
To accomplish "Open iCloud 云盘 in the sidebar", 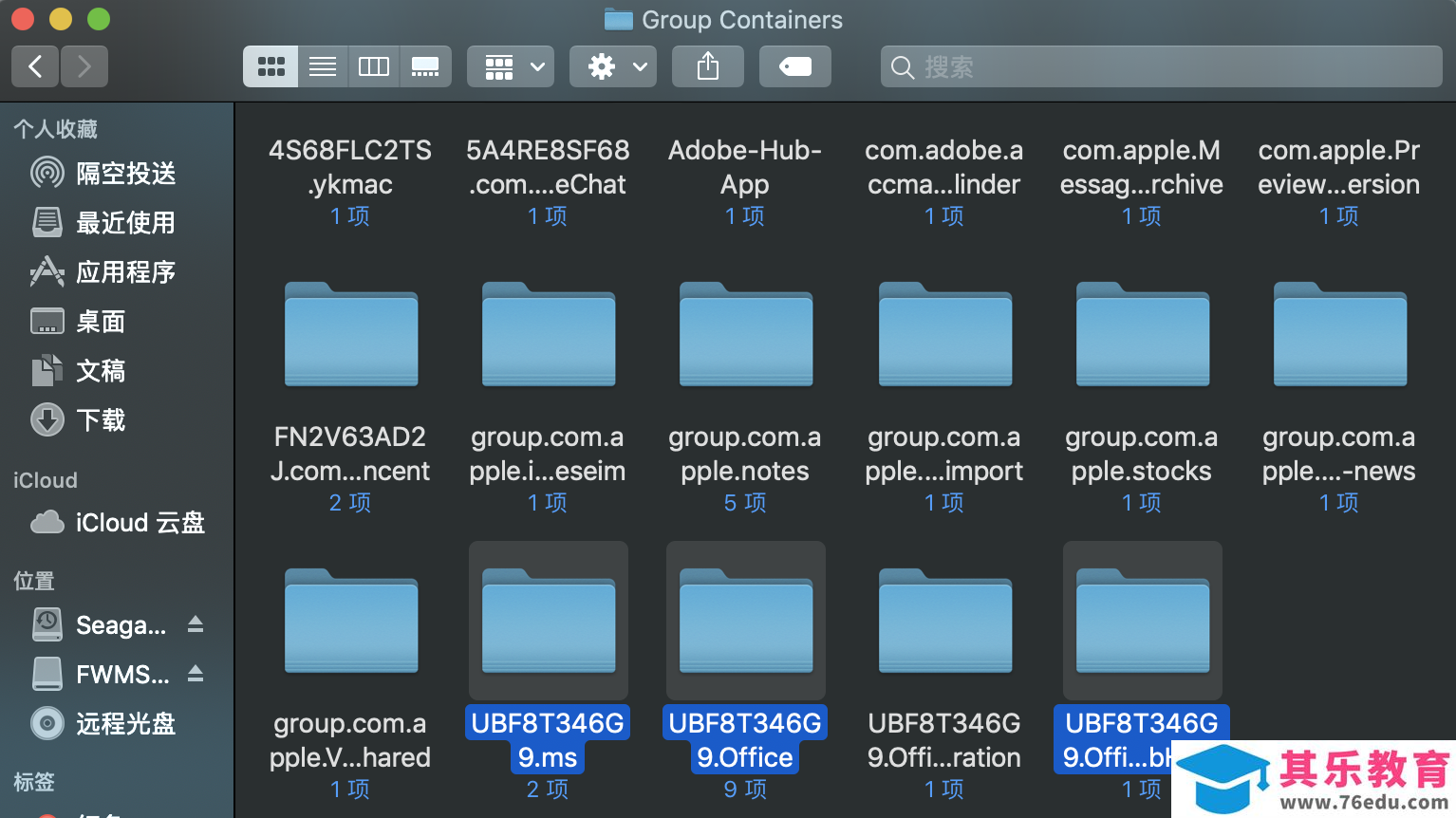I will click(118, 523).
